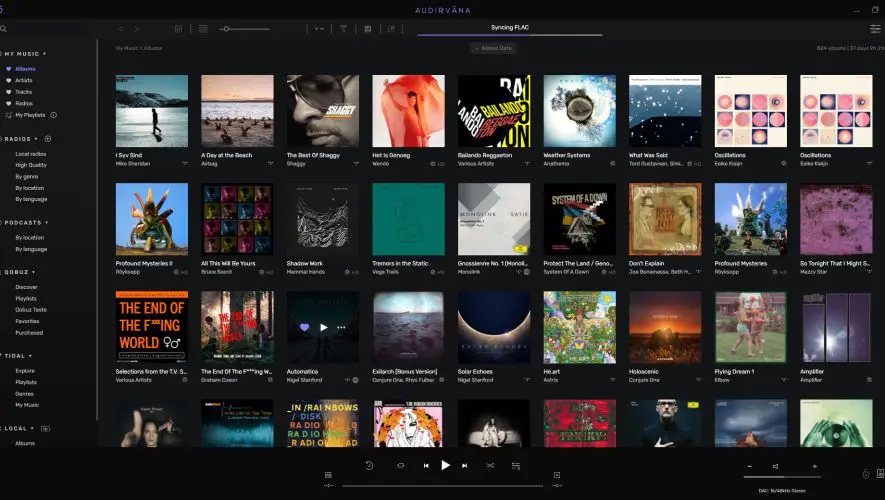885x500 pixels.
Task: Skip to the previous track
Action: tap(426, 466)
